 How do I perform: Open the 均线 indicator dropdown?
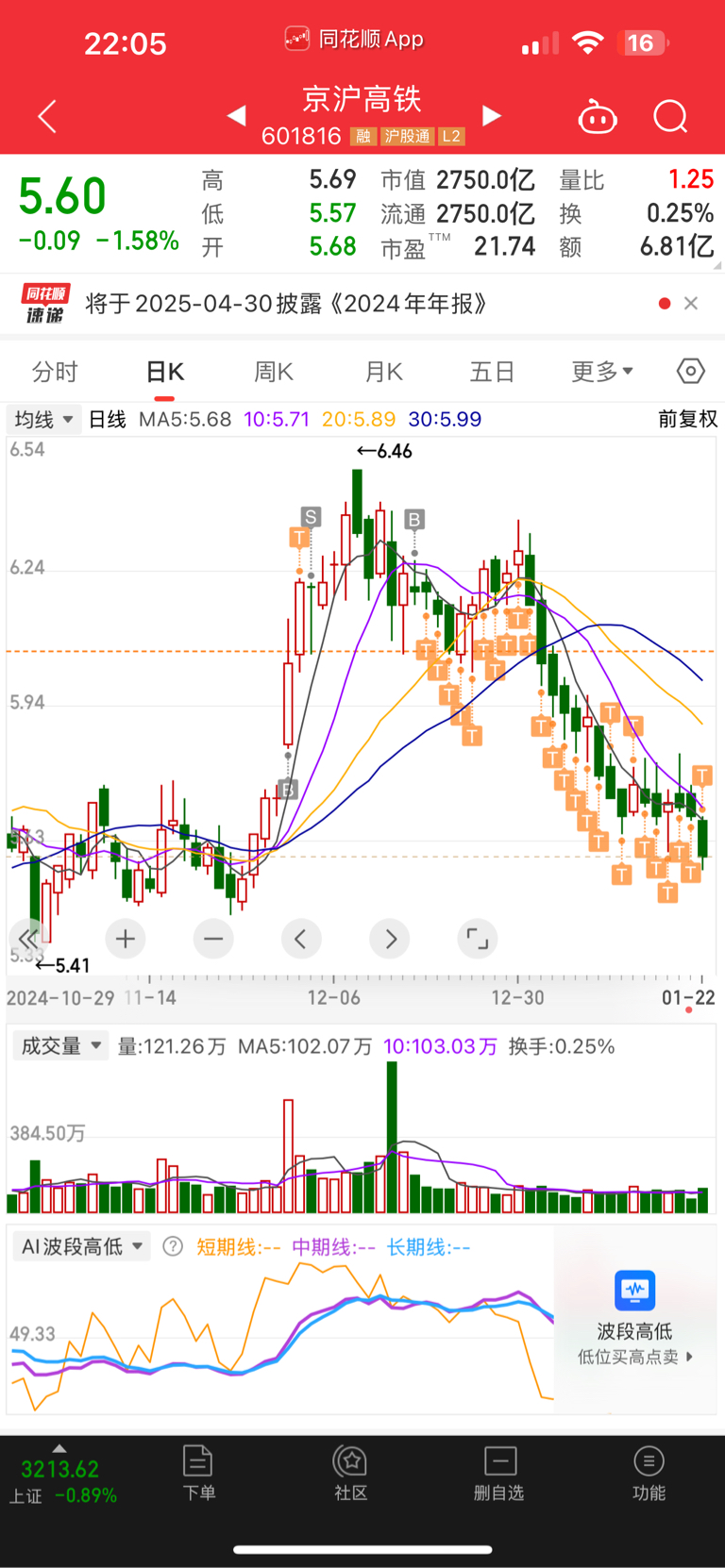point(43,419)
